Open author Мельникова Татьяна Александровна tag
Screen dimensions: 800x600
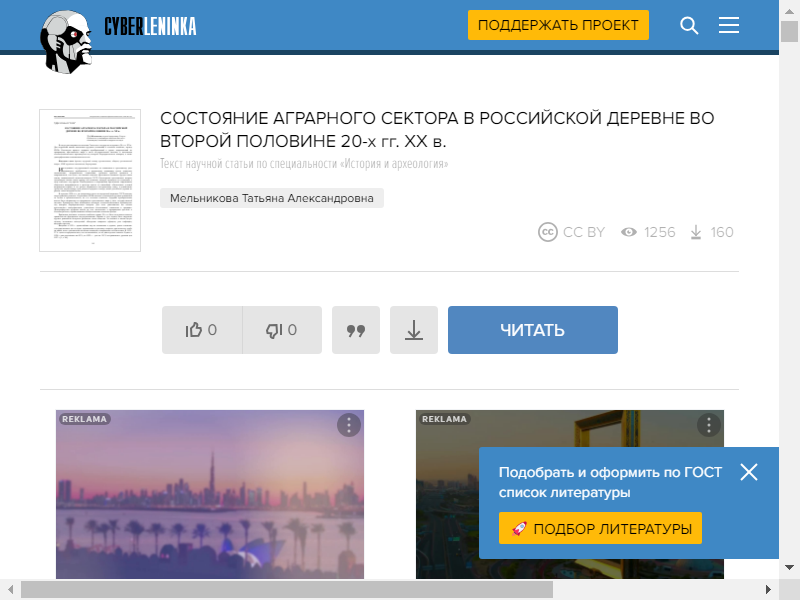click(272, 198)
